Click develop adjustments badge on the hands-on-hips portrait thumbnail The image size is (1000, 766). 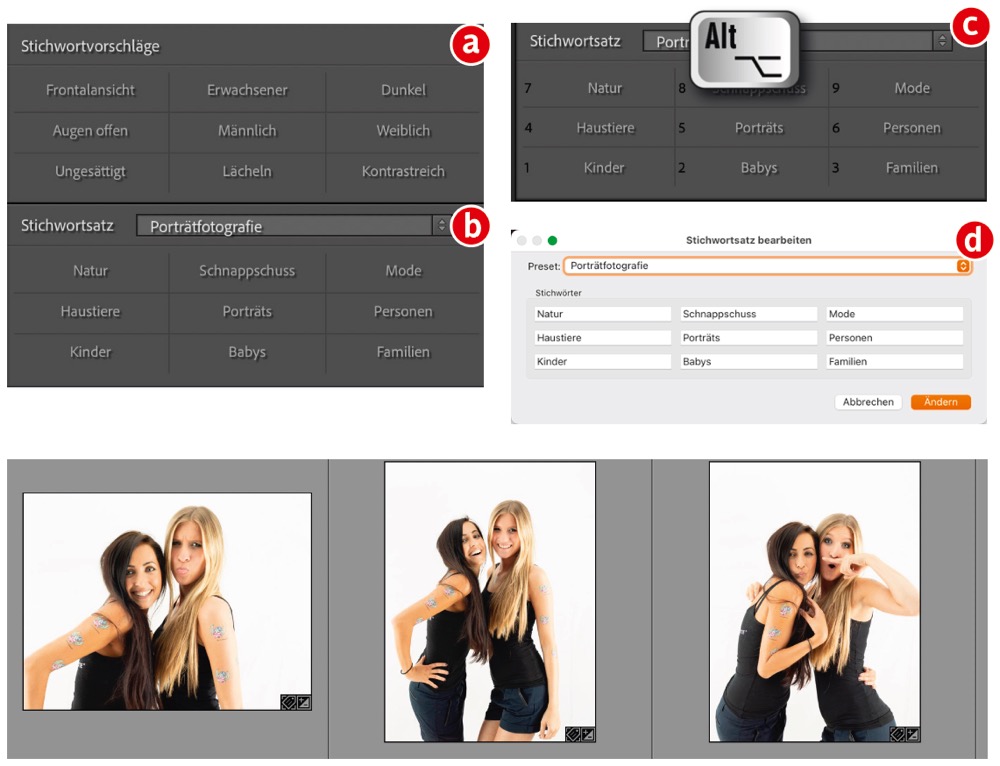pos(588,735)
